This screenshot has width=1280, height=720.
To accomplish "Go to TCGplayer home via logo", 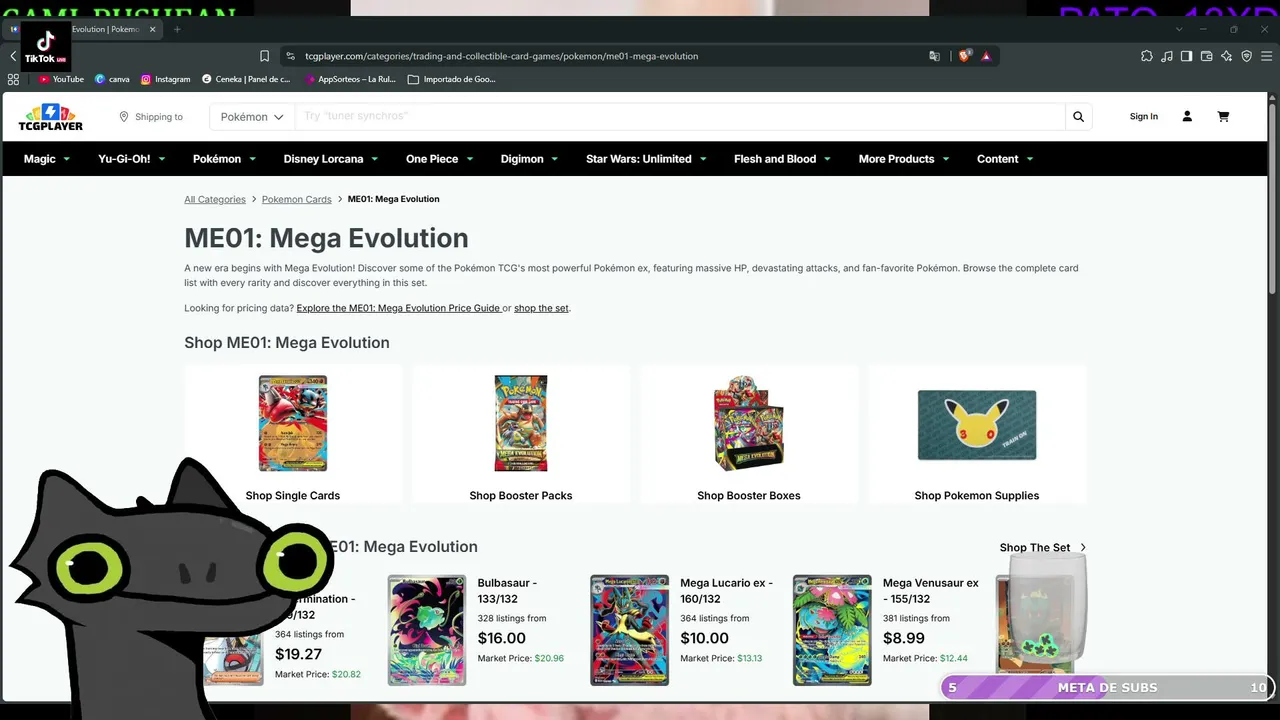I will 51,117.
